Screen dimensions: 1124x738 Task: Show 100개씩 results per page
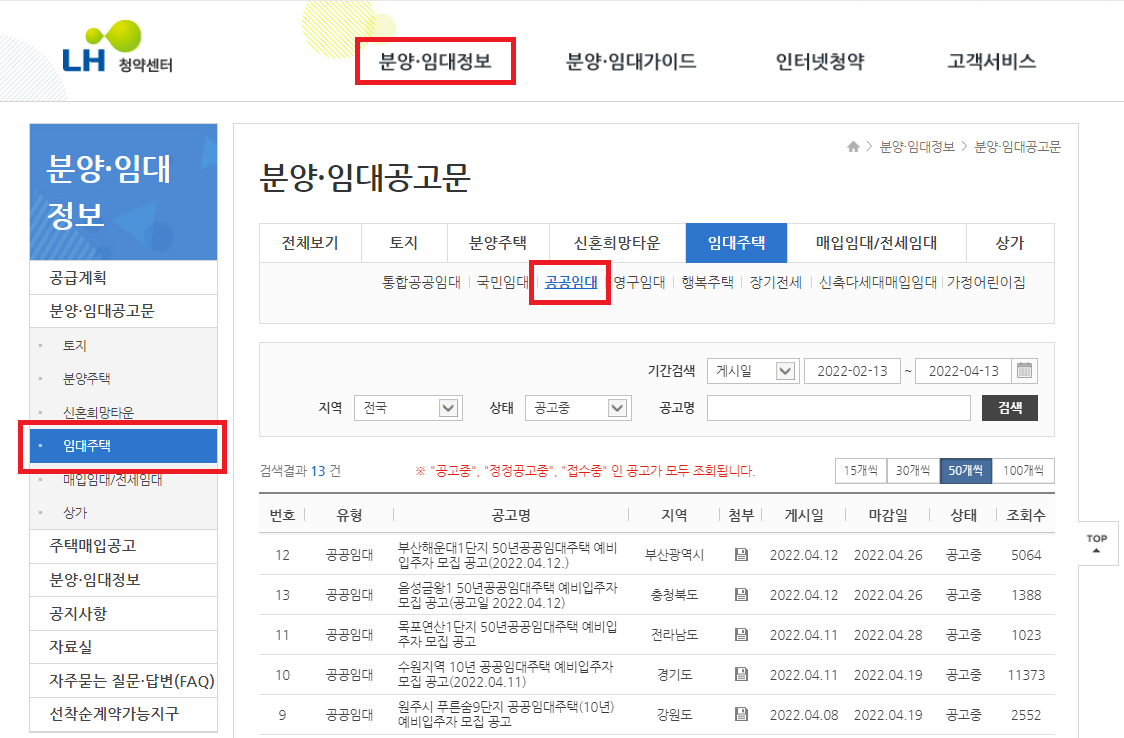(x=1023, y=471)
